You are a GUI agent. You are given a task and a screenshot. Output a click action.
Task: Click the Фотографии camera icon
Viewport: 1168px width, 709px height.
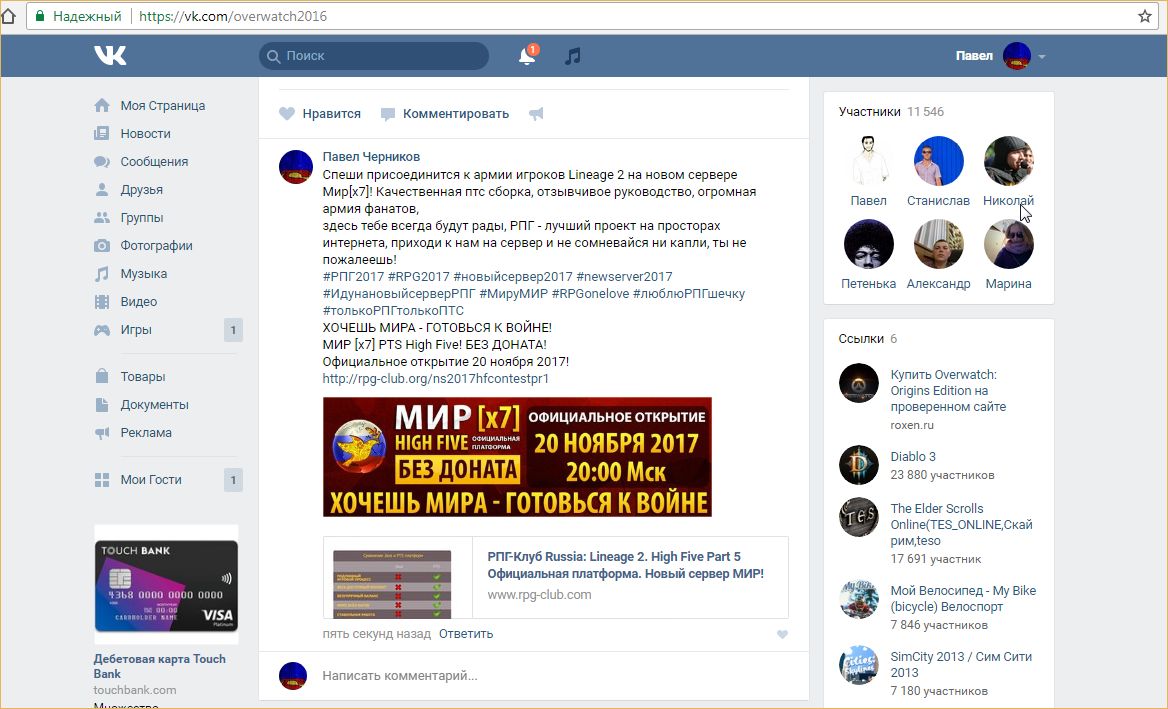point(102,246)
